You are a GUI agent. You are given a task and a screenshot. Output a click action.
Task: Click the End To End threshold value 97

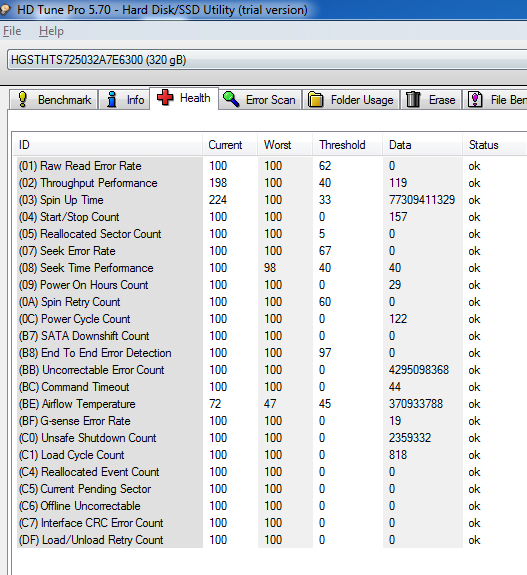click(325, 353)
